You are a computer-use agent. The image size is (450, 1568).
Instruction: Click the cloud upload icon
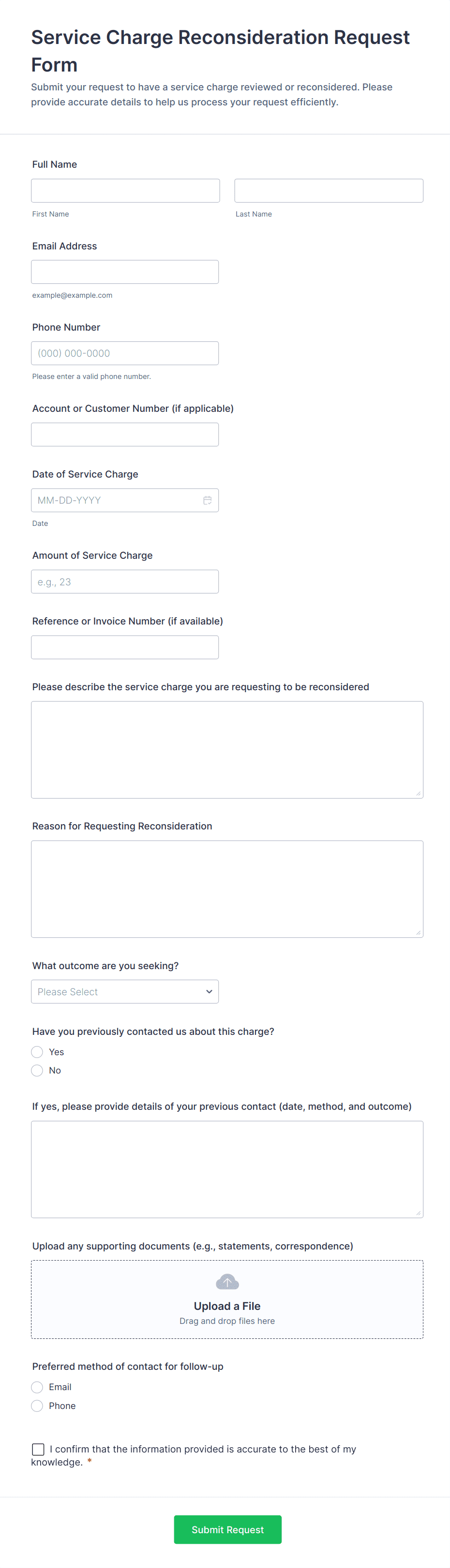[x=227, y=1282]
